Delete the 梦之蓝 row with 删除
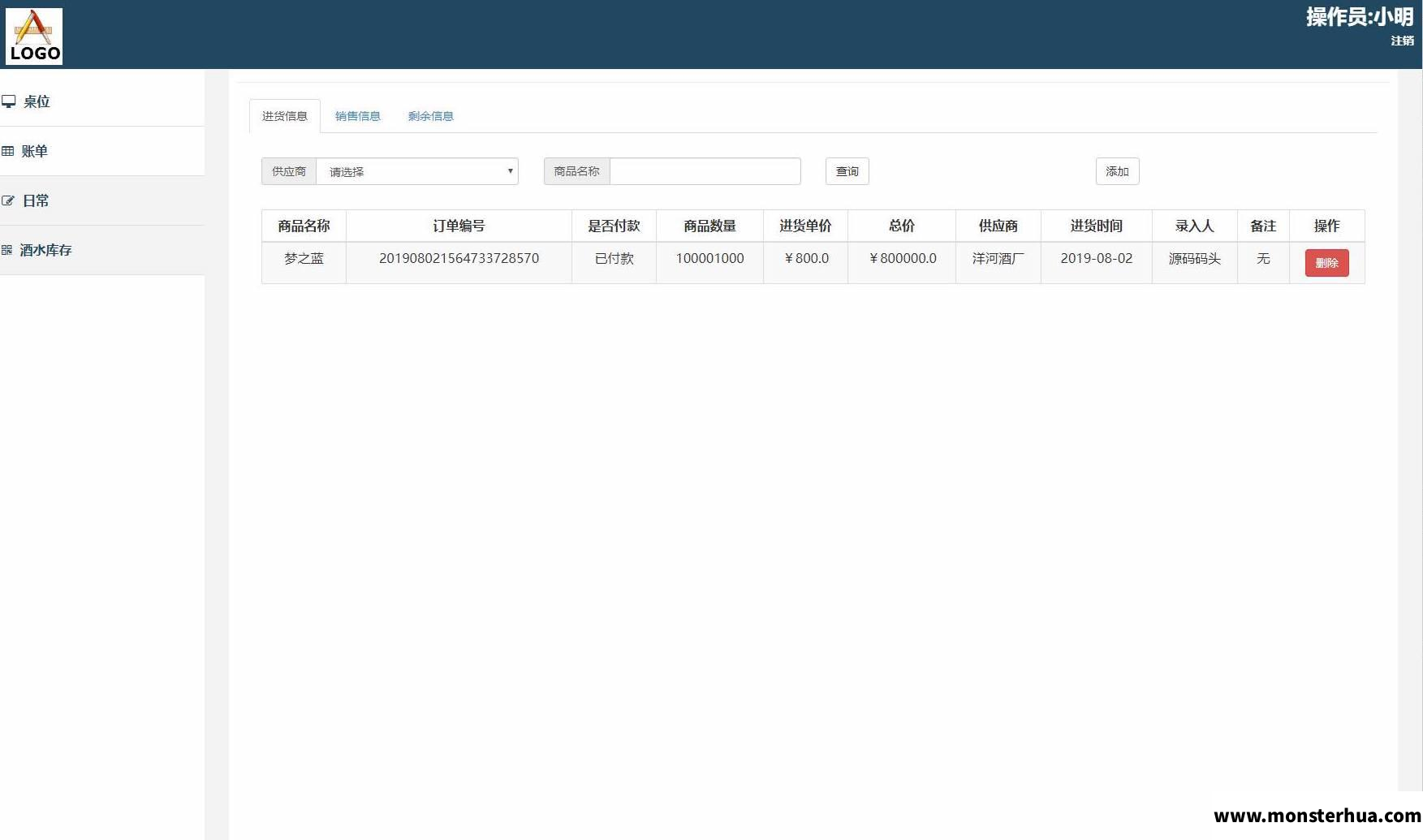Viewport: 1423px width, 840px height. 1327,263
